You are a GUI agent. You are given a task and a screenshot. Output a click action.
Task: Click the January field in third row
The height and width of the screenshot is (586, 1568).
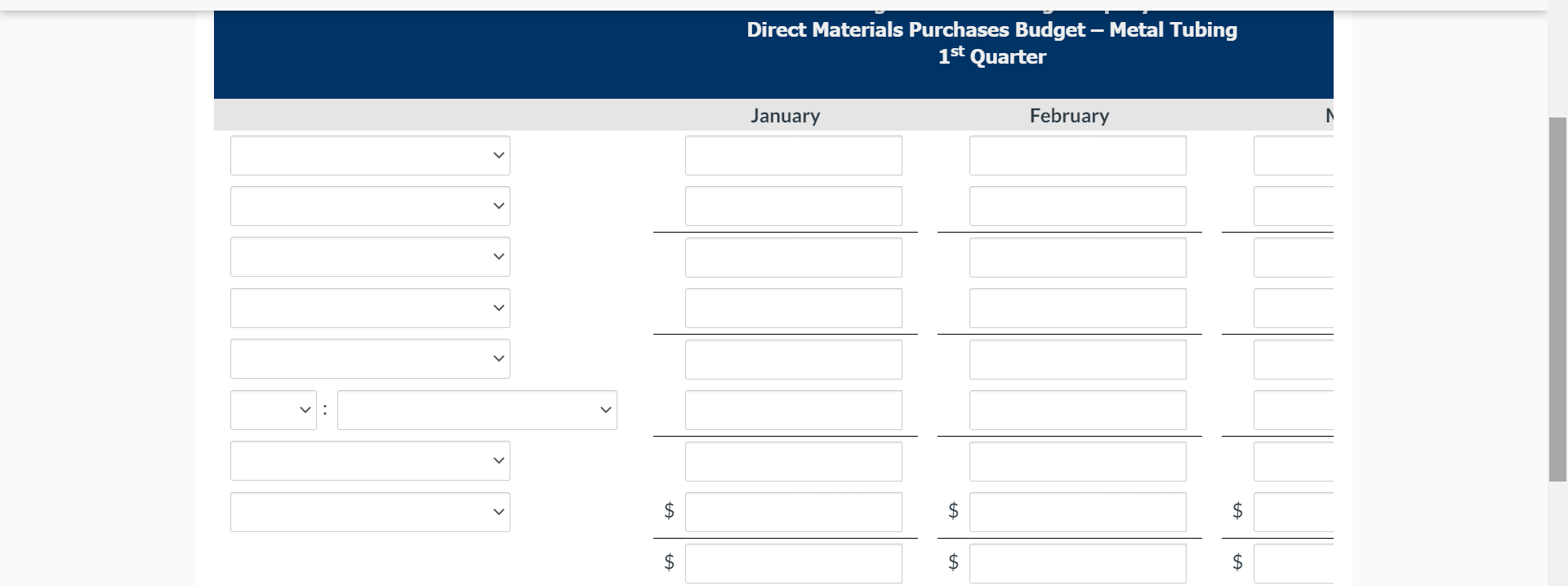(x=794, y=257)
